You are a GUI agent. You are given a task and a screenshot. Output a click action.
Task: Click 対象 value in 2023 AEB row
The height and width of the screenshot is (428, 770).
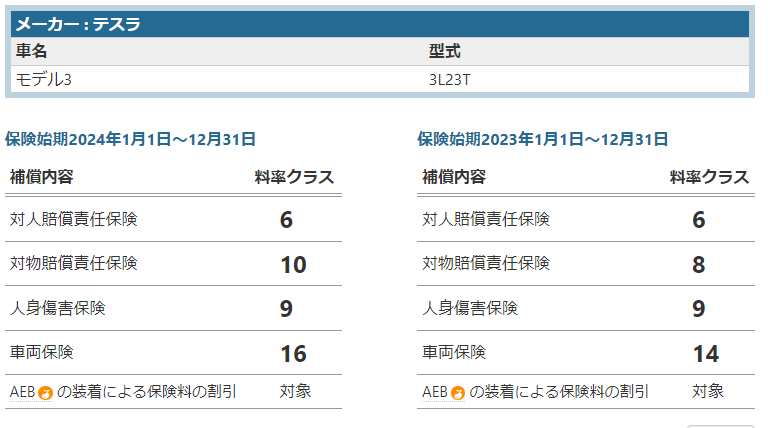click(708, 391)
